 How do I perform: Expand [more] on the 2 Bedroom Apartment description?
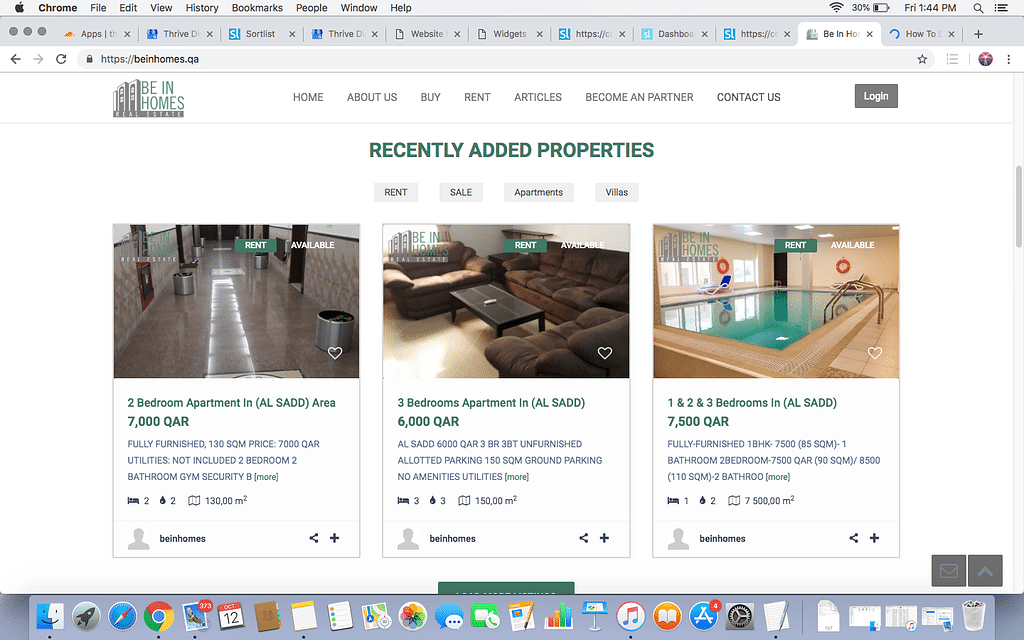pos(266,477)
